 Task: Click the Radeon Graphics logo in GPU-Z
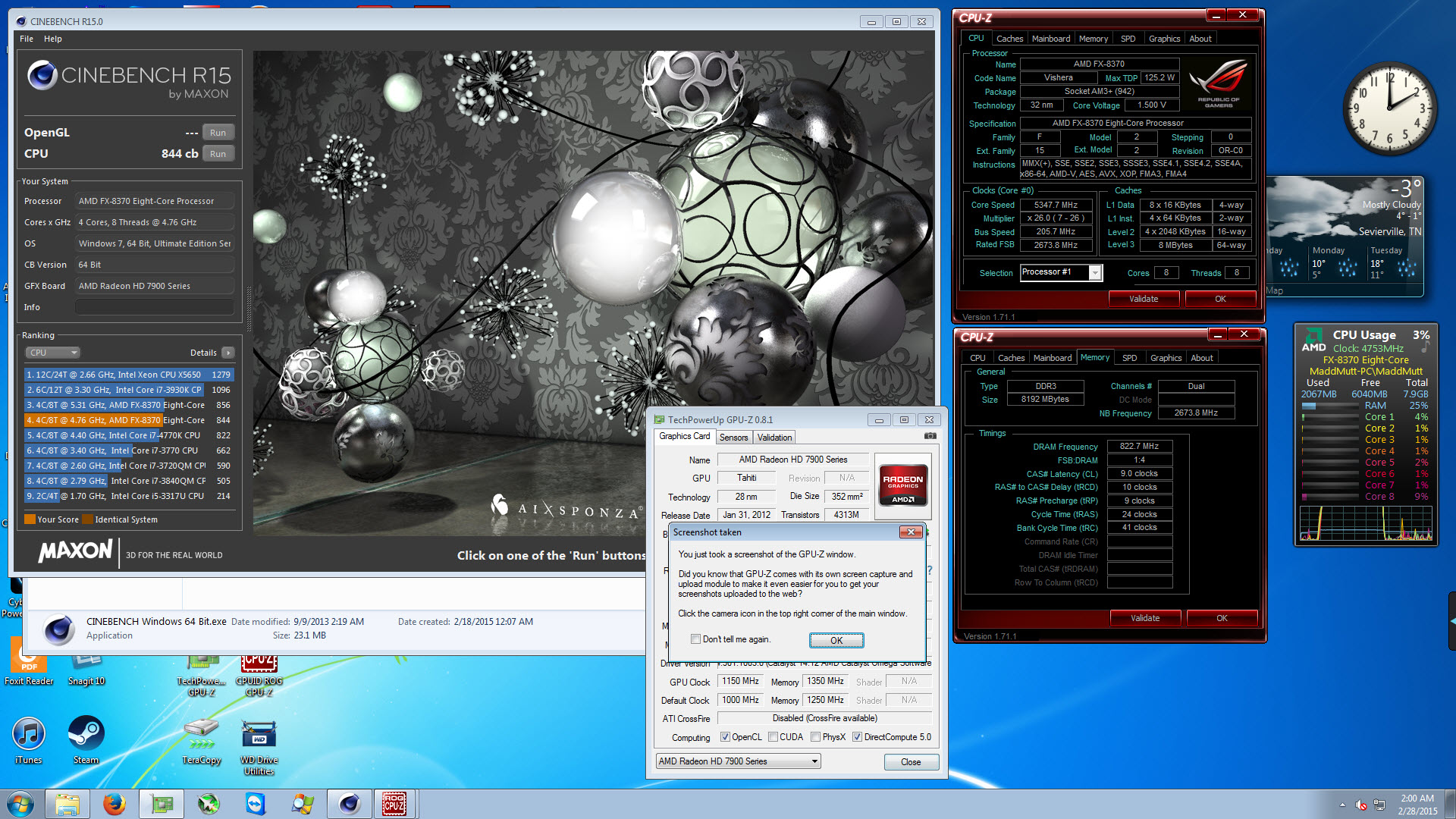pos(902,486)
